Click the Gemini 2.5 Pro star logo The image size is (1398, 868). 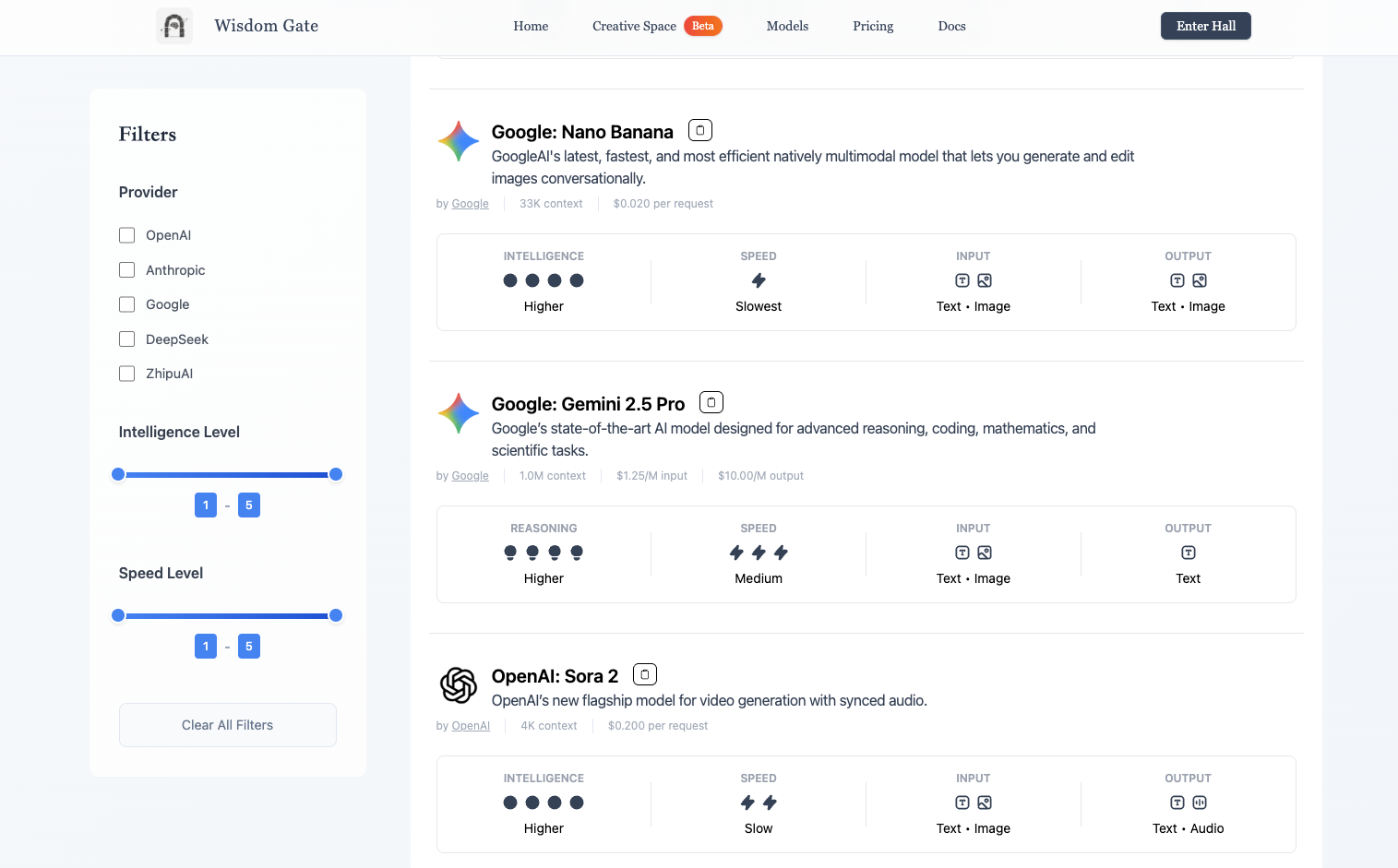tap(459, 413)
